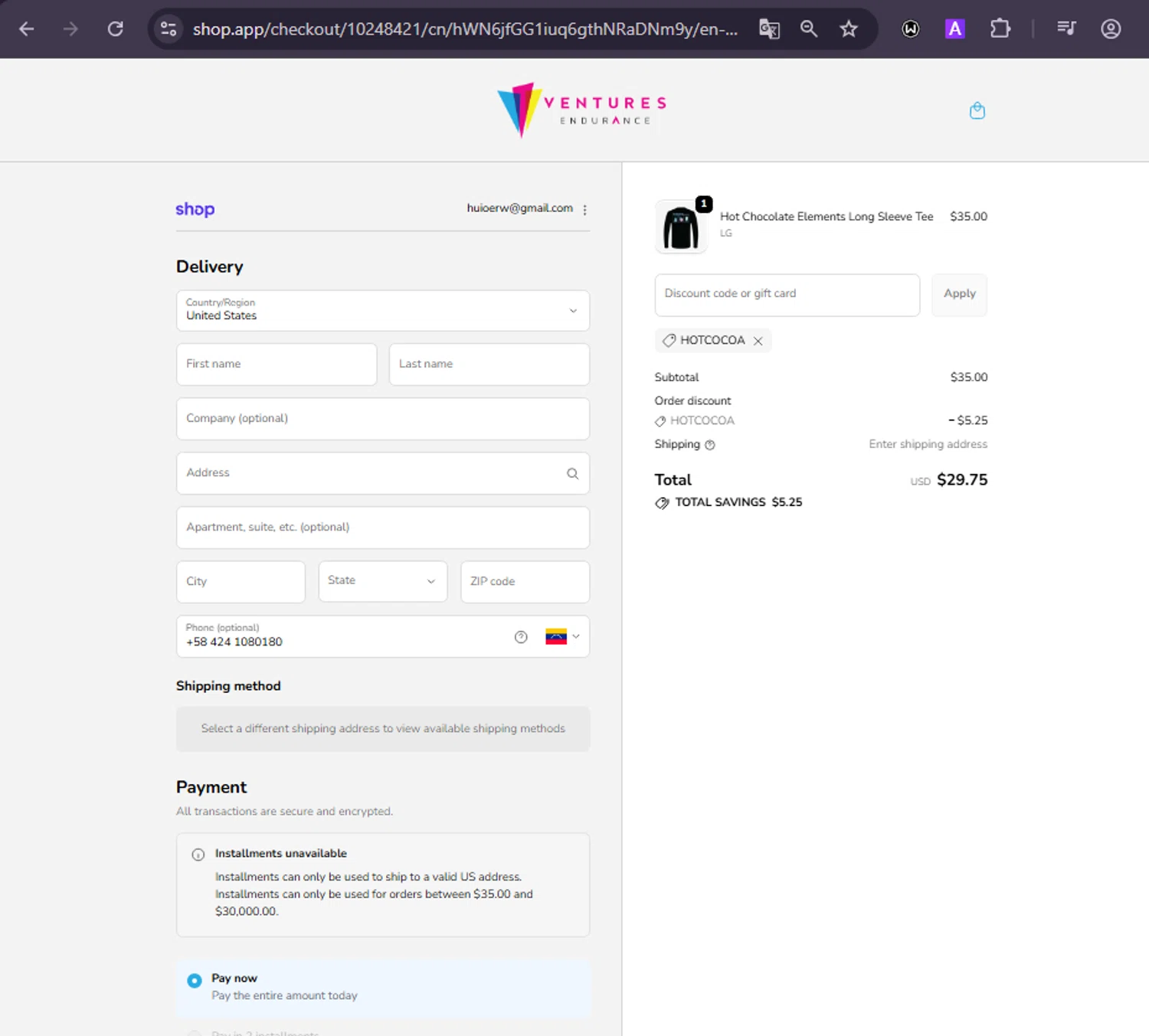Click the browser forward arrow
This screenshot has height=1036, width=1149.
pos(70,29)
